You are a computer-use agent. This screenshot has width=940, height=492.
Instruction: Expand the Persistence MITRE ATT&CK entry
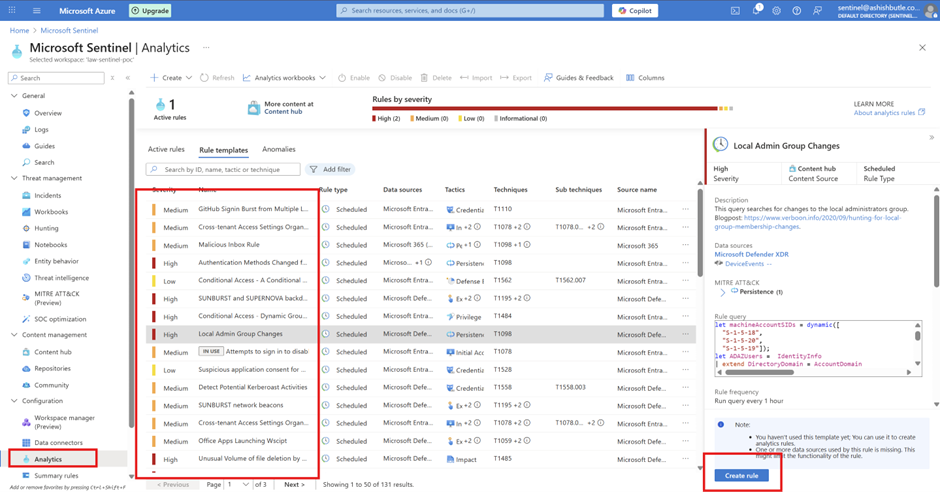pos(722,293)
